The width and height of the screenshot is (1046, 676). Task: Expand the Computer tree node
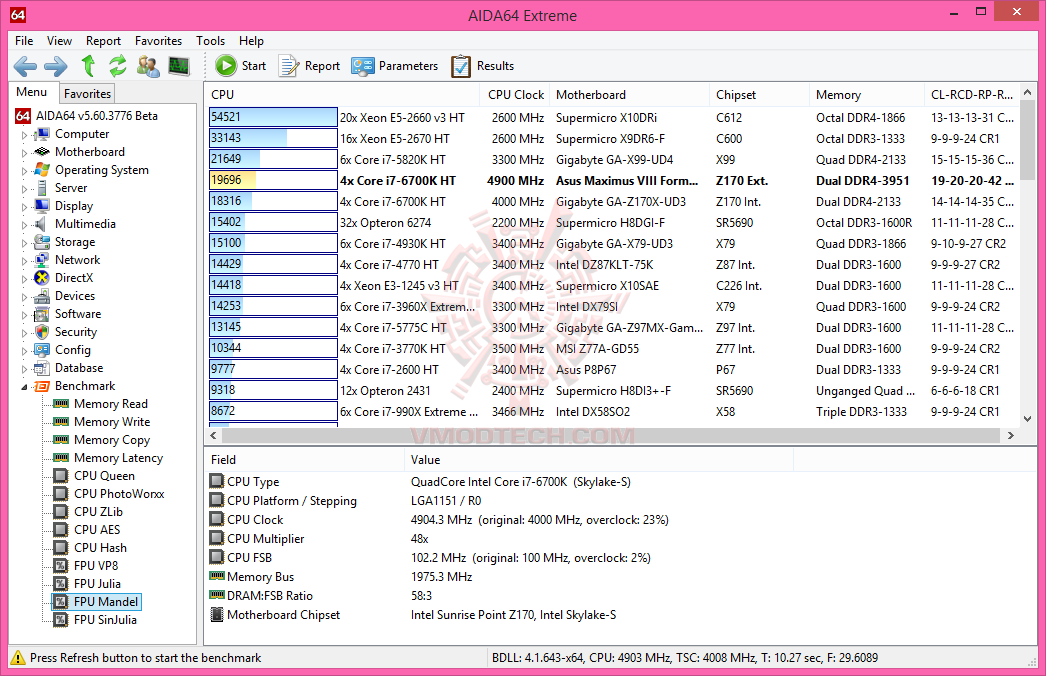point(25,135)
